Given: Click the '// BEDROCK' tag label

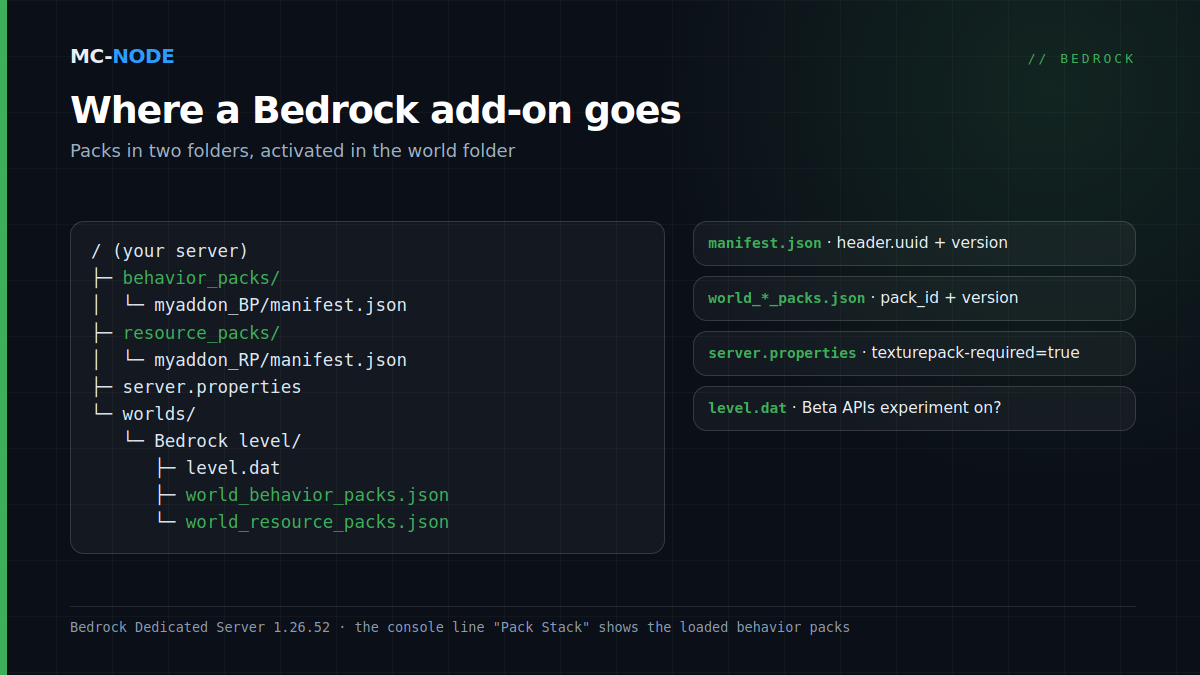Looking at the screenshot, I should pos(1081,59).
